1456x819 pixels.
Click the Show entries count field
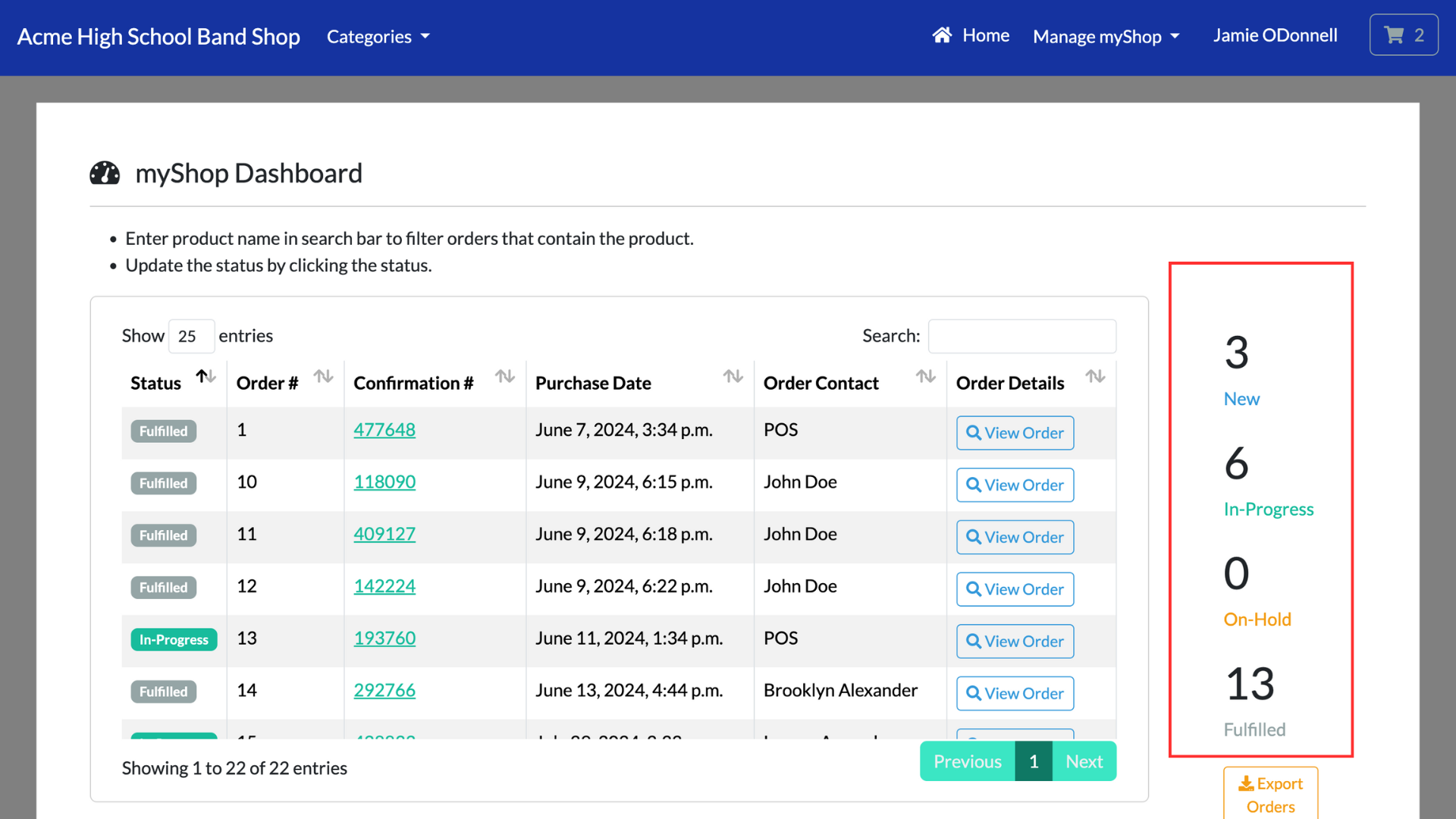click(x=191, y=336)
